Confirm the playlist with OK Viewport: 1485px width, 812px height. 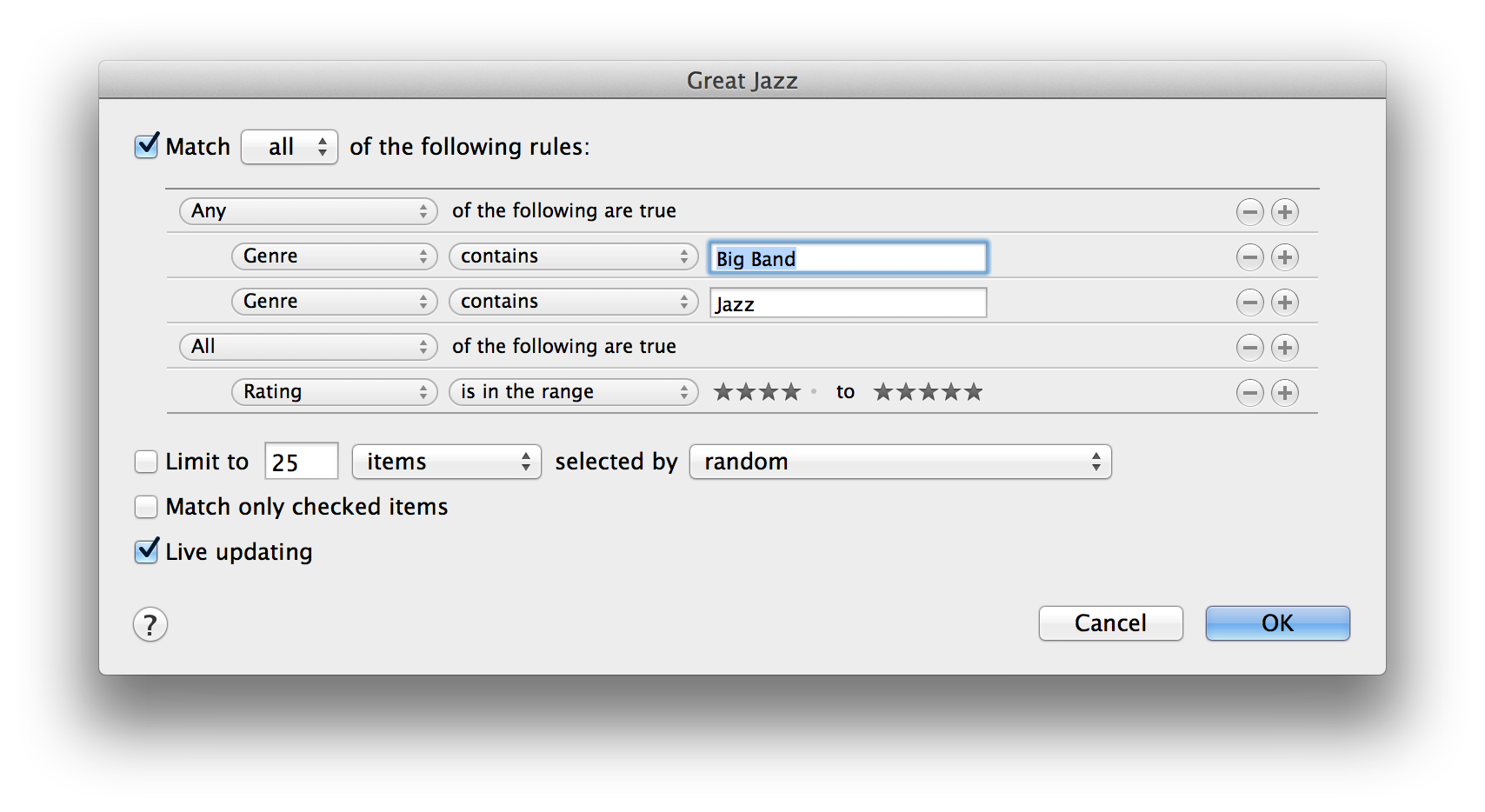point(1277,623)
